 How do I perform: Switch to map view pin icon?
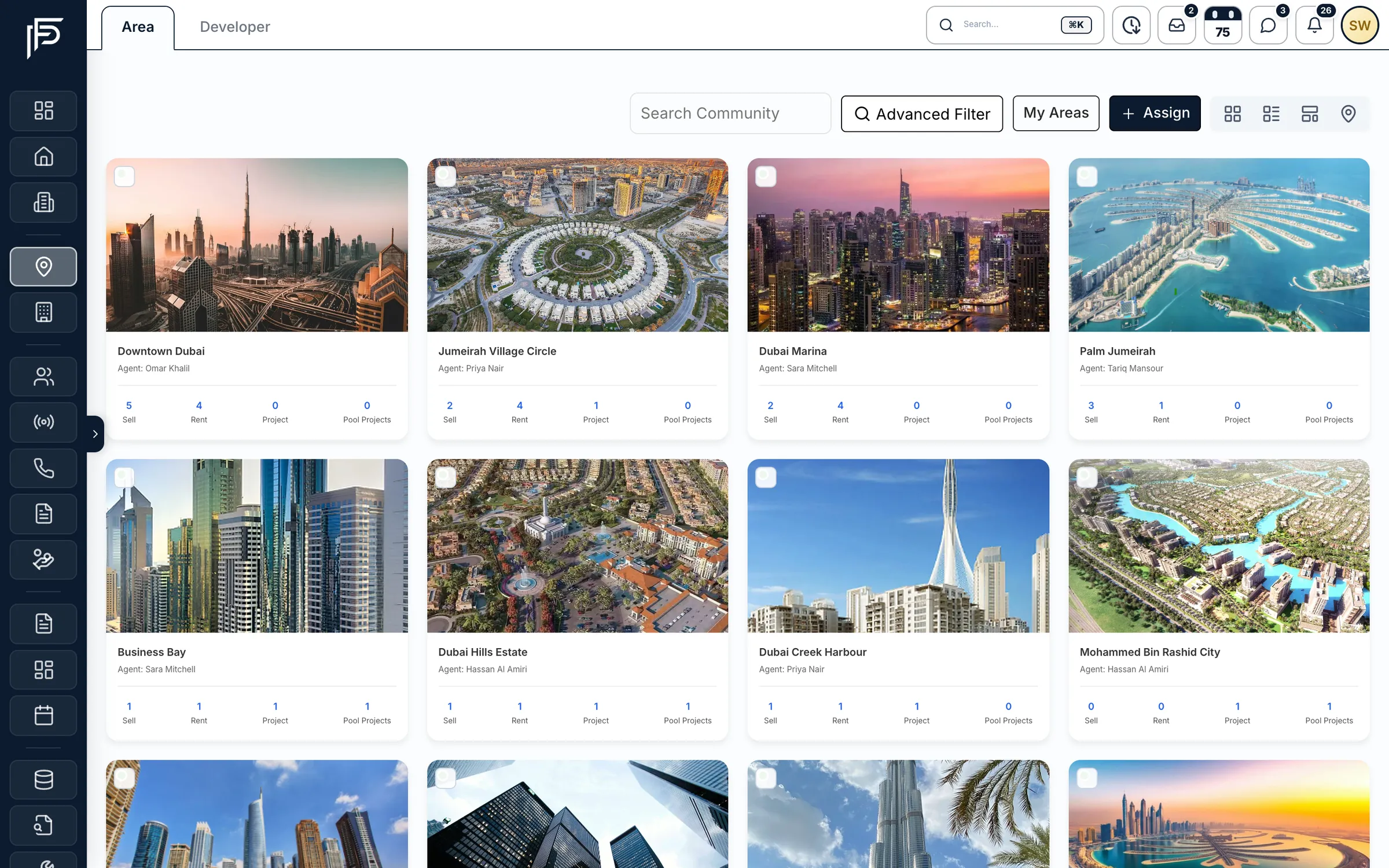tap(1348, 113)
